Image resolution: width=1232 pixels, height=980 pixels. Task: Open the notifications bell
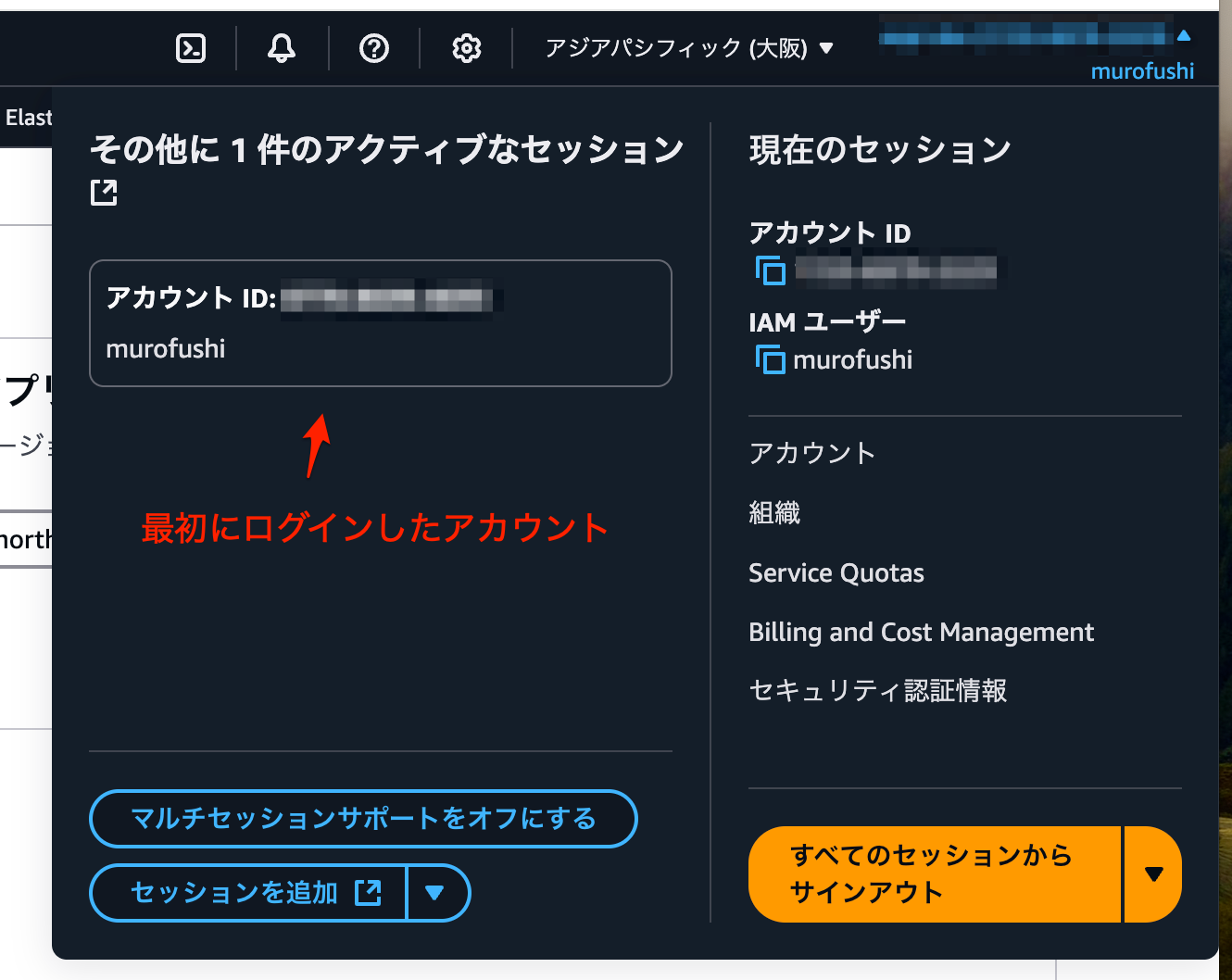click(282, 47)
